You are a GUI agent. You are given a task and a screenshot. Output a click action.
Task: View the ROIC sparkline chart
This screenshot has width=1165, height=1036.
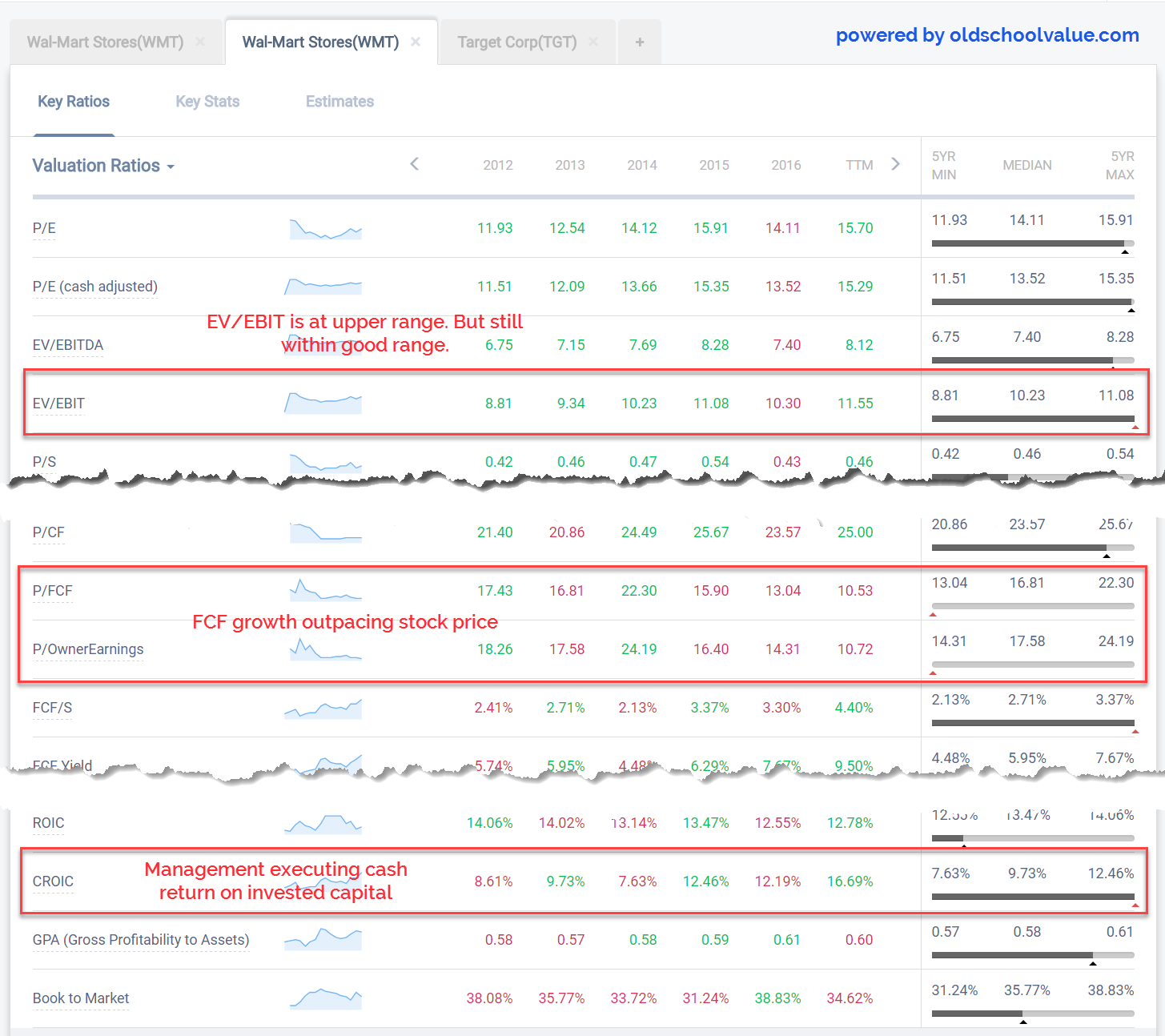coord(323,824)
